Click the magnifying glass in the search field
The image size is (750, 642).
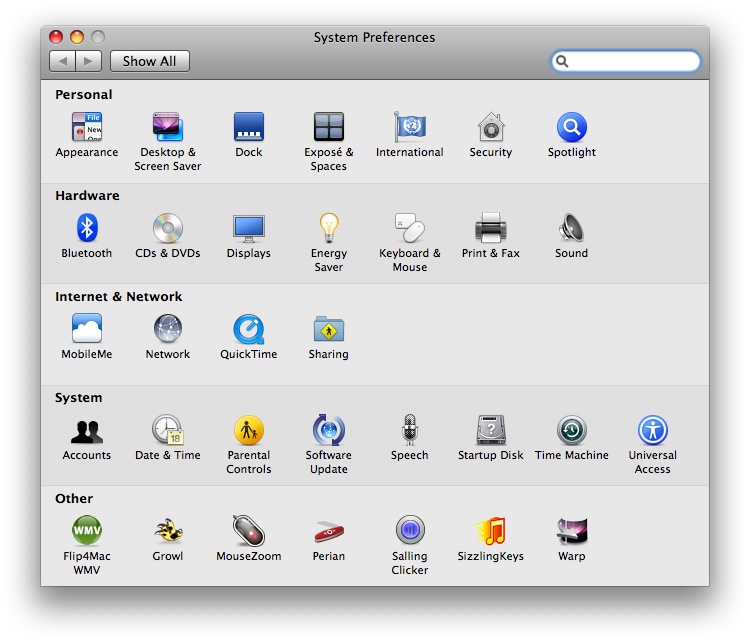tap(562, 61)
